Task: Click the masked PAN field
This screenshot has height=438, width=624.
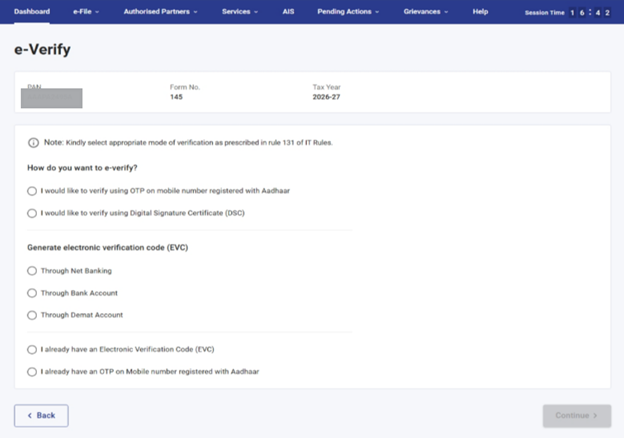Action: pyautogui.click(x=54, y=98)
